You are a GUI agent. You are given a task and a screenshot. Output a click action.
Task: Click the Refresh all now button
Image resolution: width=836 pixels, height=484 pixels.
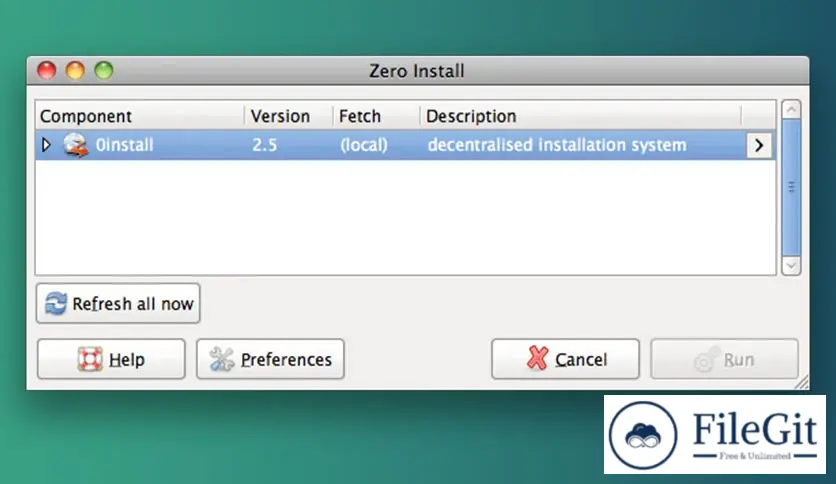(x=118, y=303)
